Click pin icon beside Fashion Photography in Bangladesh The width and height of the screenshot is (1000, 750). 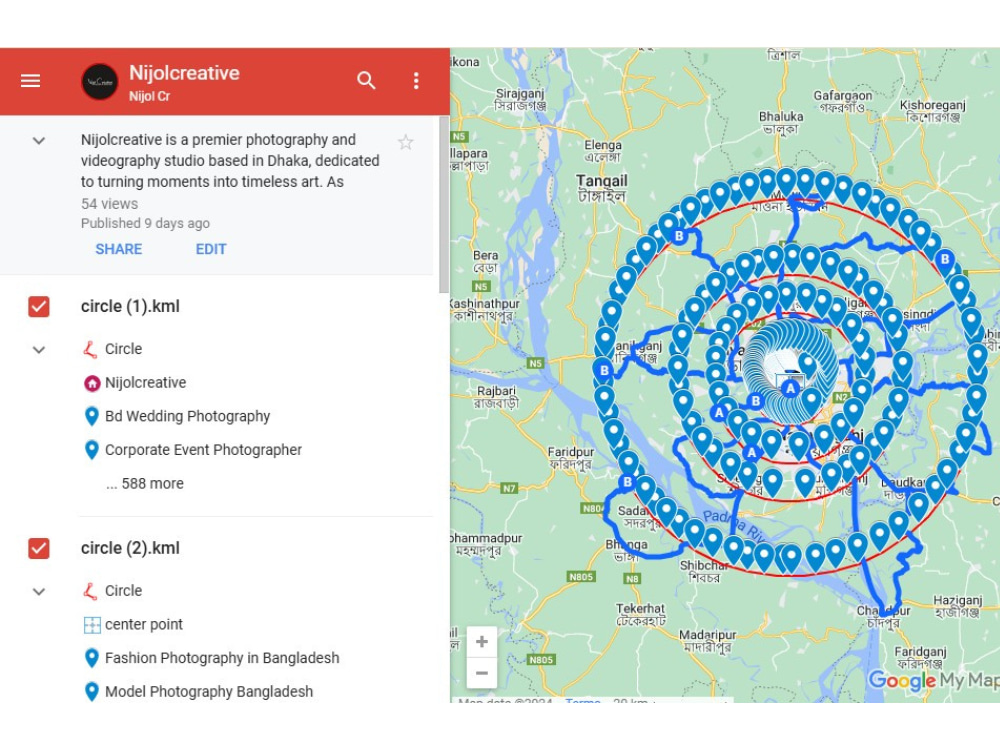(92, 658)
